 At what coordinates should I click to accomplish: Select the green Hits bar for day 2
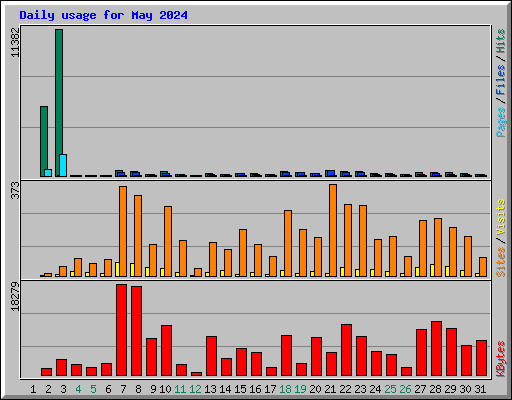pos(44,141)
